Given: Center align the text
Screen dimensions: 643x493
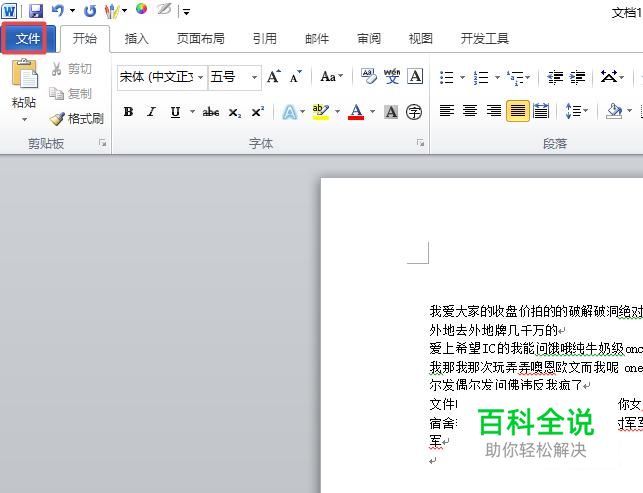Looking at the screenshot, I should coord(470,111).
